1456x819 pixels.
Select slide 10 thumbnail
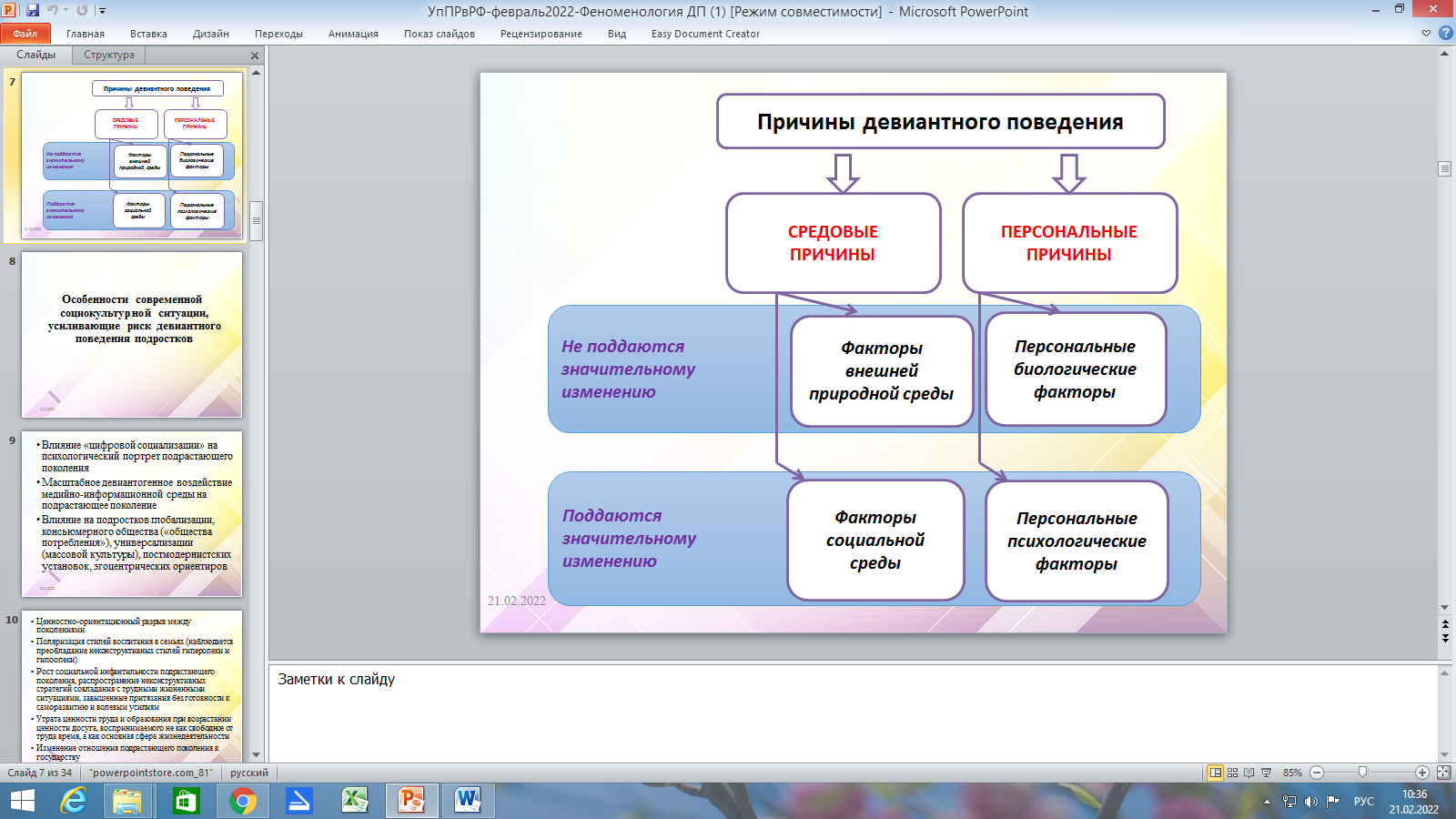coord(132,686)
